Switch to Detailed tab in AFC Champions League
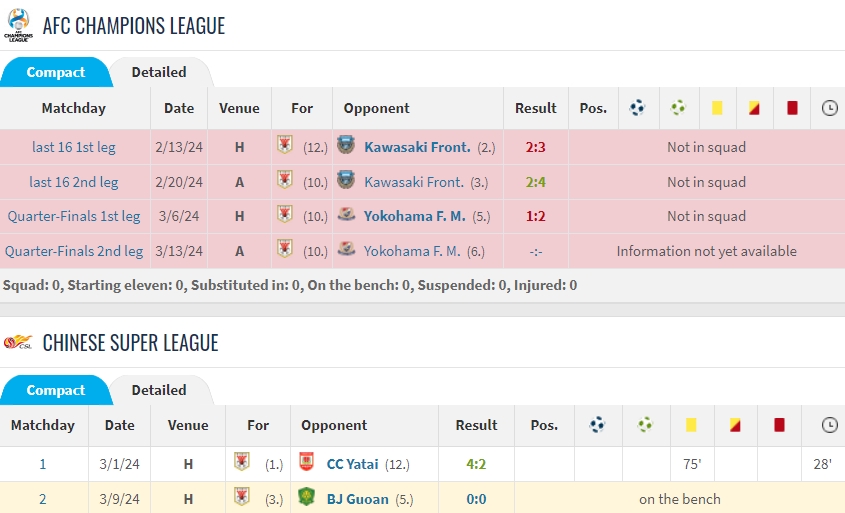 pos(159,72)
